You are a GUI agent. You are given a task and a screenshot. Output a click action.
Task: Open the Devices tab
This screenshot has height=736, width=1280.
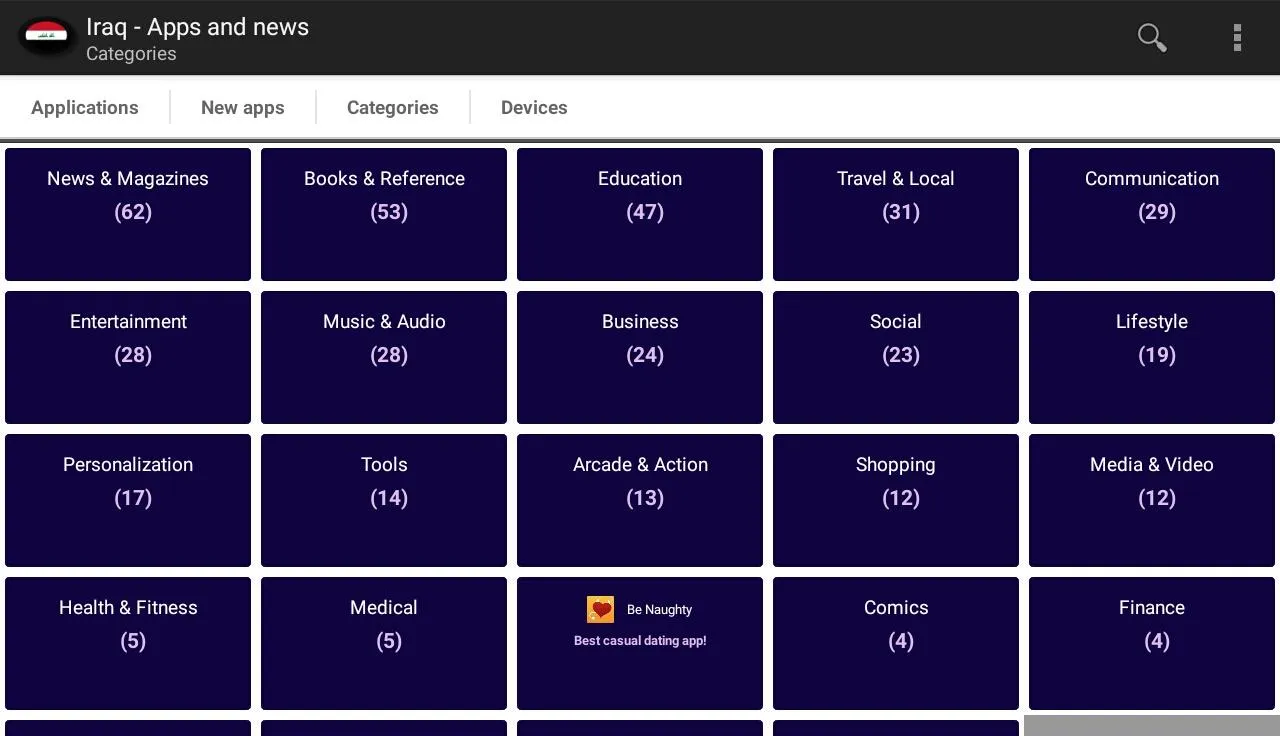[534, 107]
